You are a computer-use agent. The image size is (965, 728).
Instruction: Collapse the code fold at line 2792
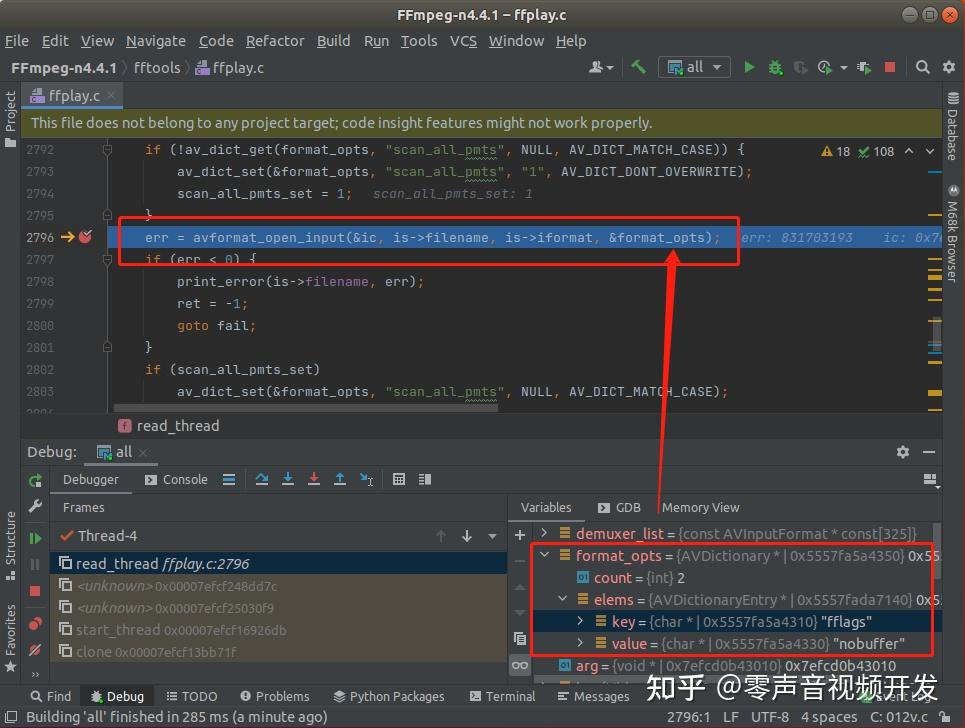point(107,150)
